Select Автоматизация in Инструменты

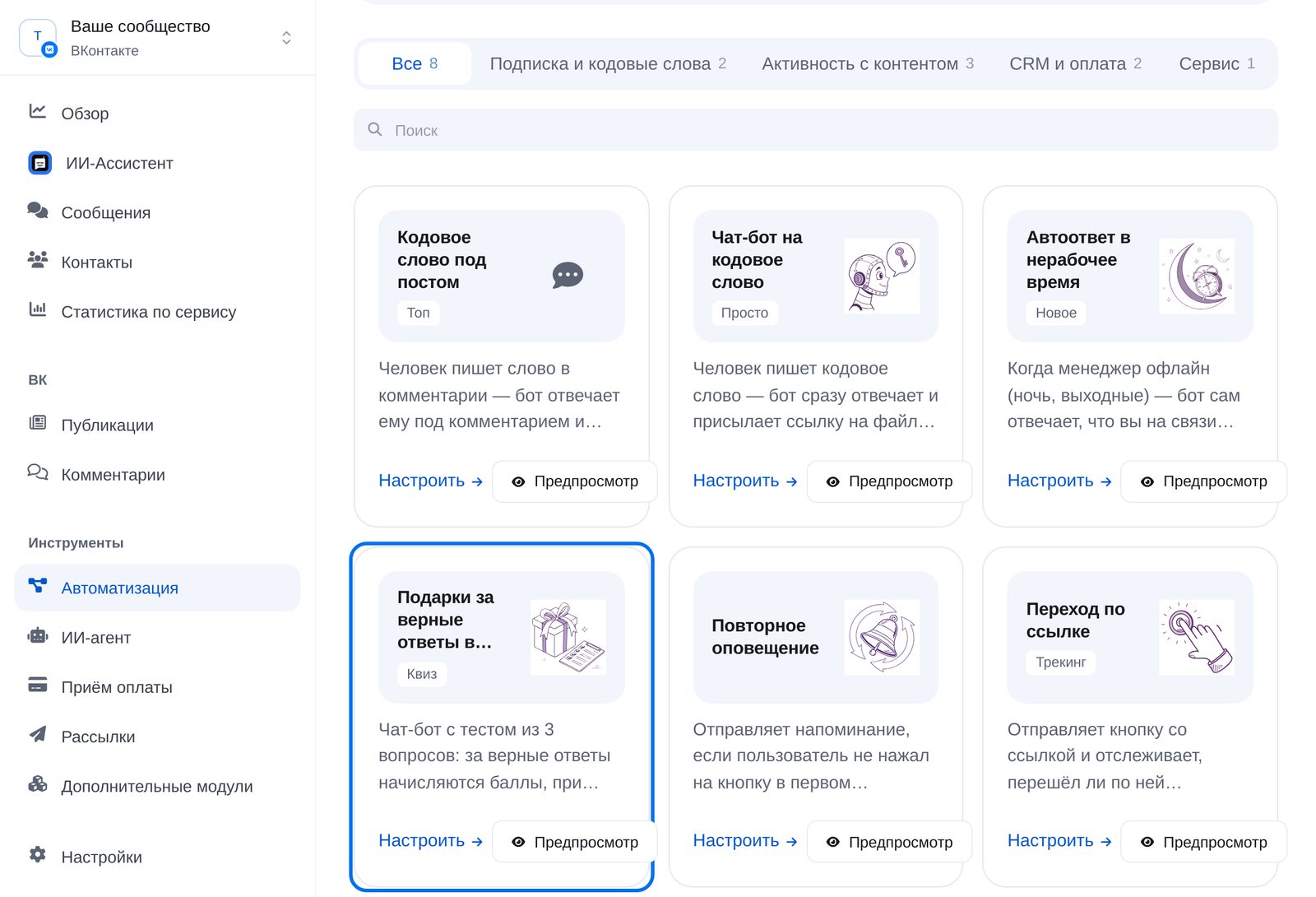(x=157, y=588)
